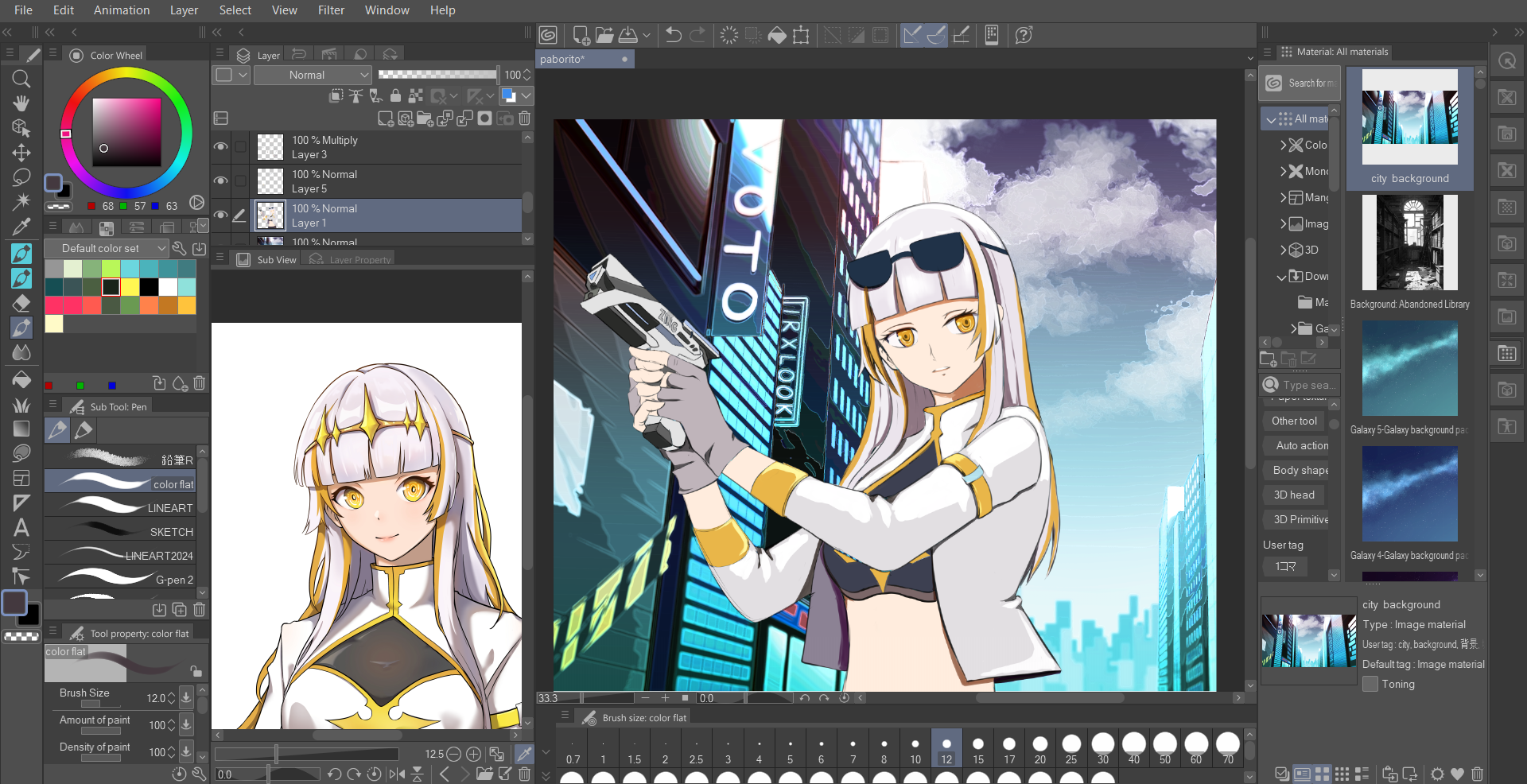Create new canvas from command bar
The image size is (1527, 784).
[x=581, y=35]
